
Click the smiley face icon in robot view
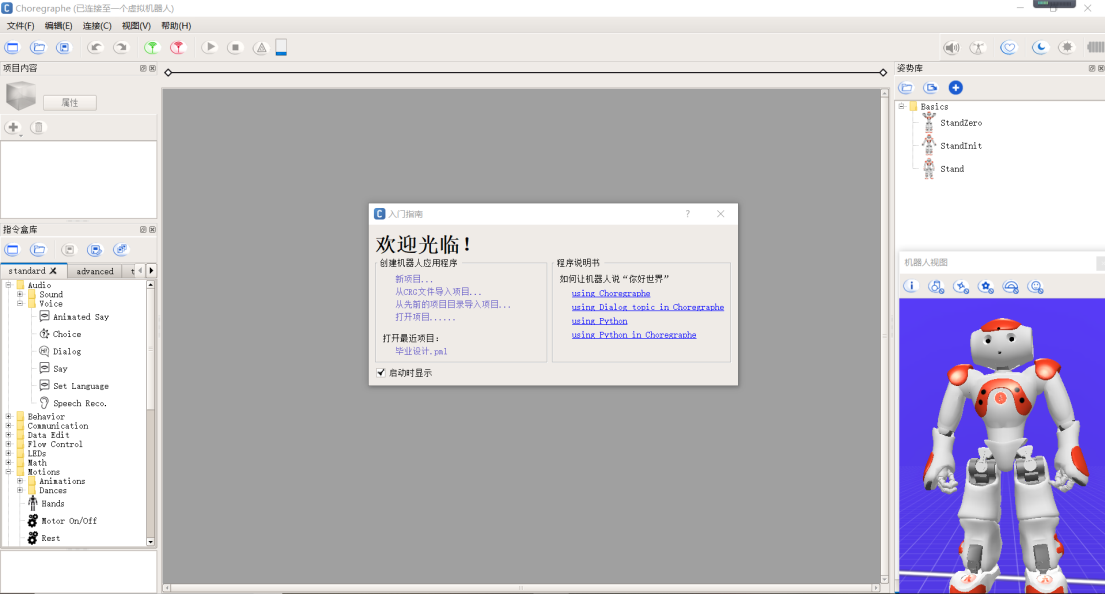pos(1035,286)
